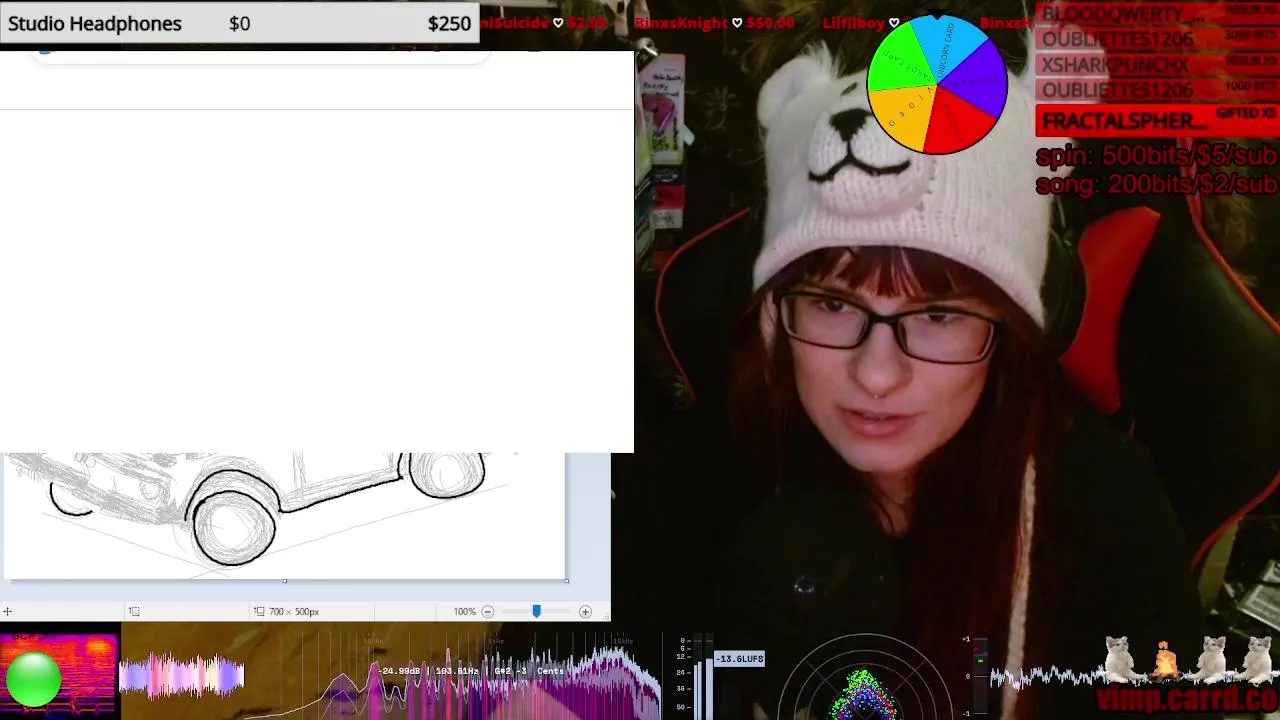Click the Lilfilboy ticker entry
The image size is (1280, 720).
[x=861, y=22]
